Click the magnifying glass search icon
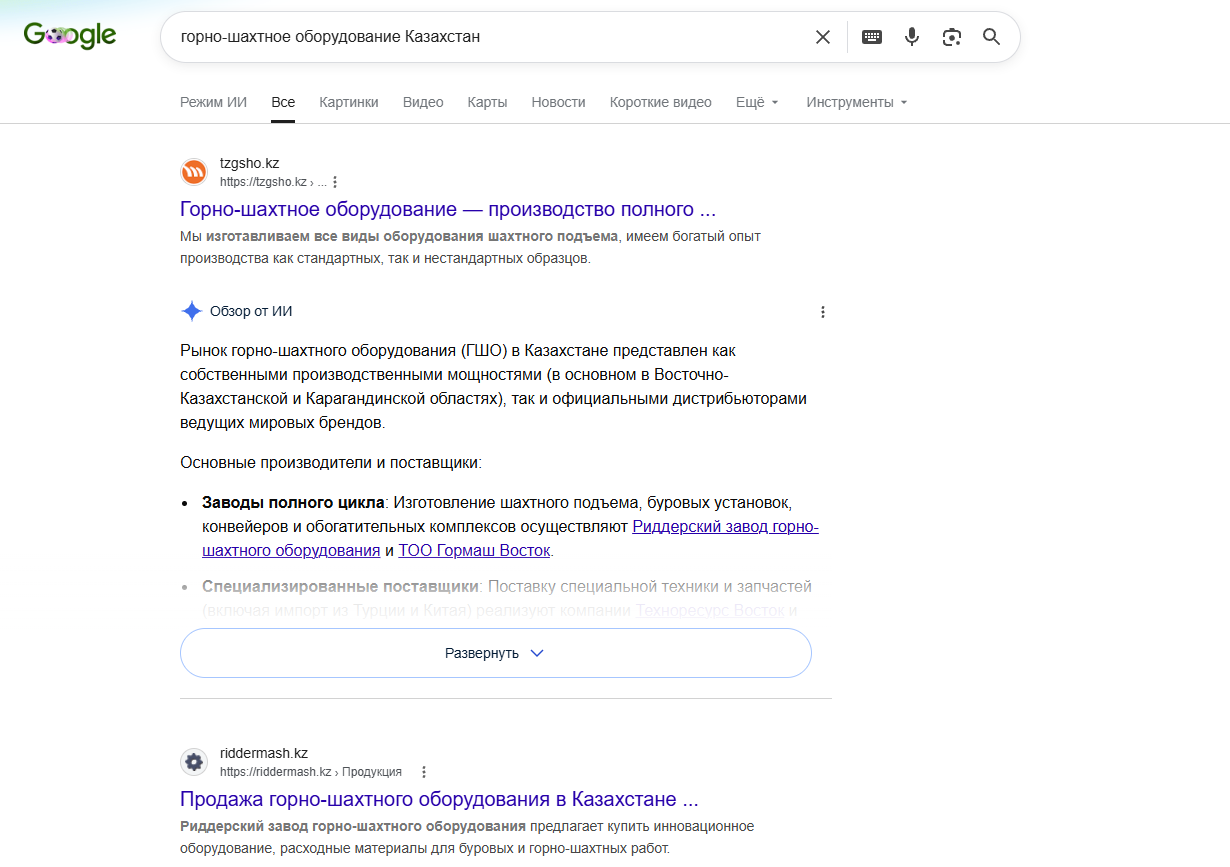The image size is (1230, 867). coord(991,37)
